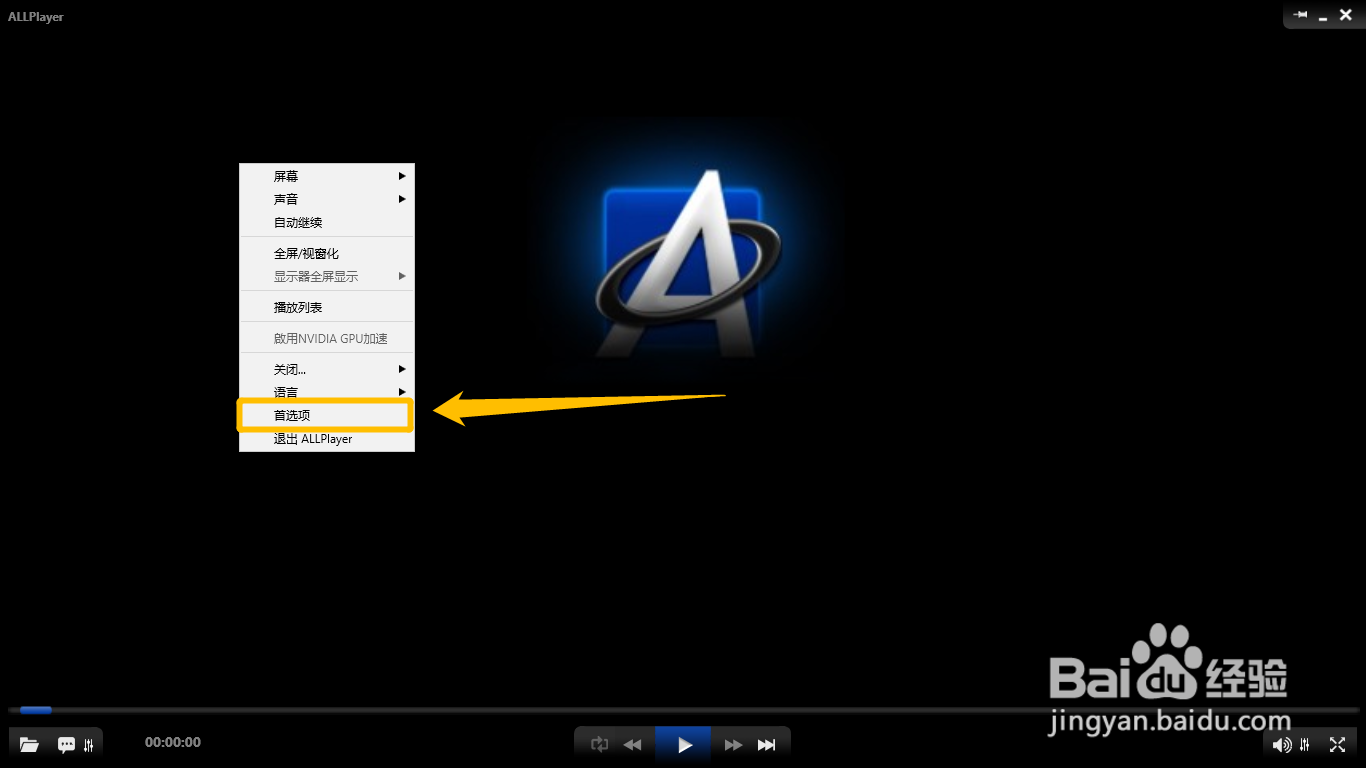Screen dimensions: 1366x768
Task: Open the subtitles speech bubble icon
Action: pos(66,744)
